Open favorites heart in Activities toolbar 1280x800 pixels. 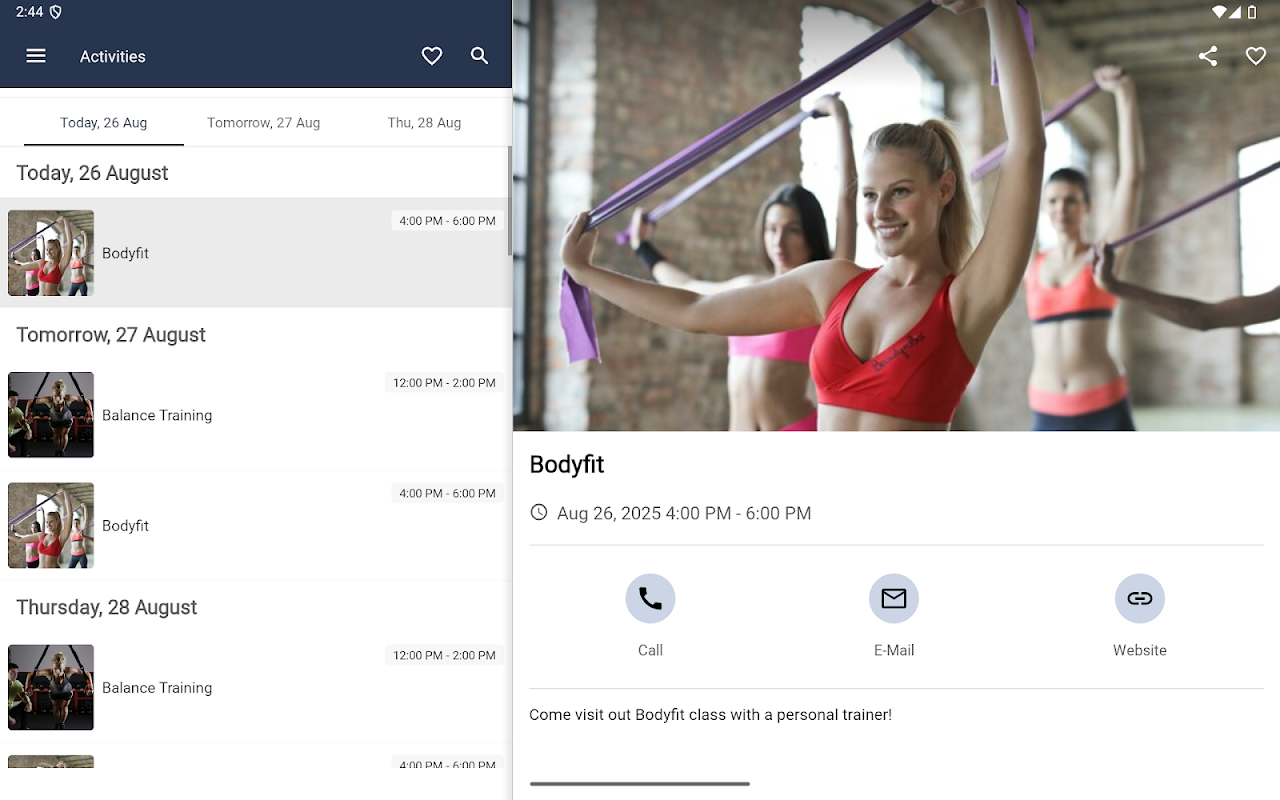pyautogui.click(x=432, y=56)
